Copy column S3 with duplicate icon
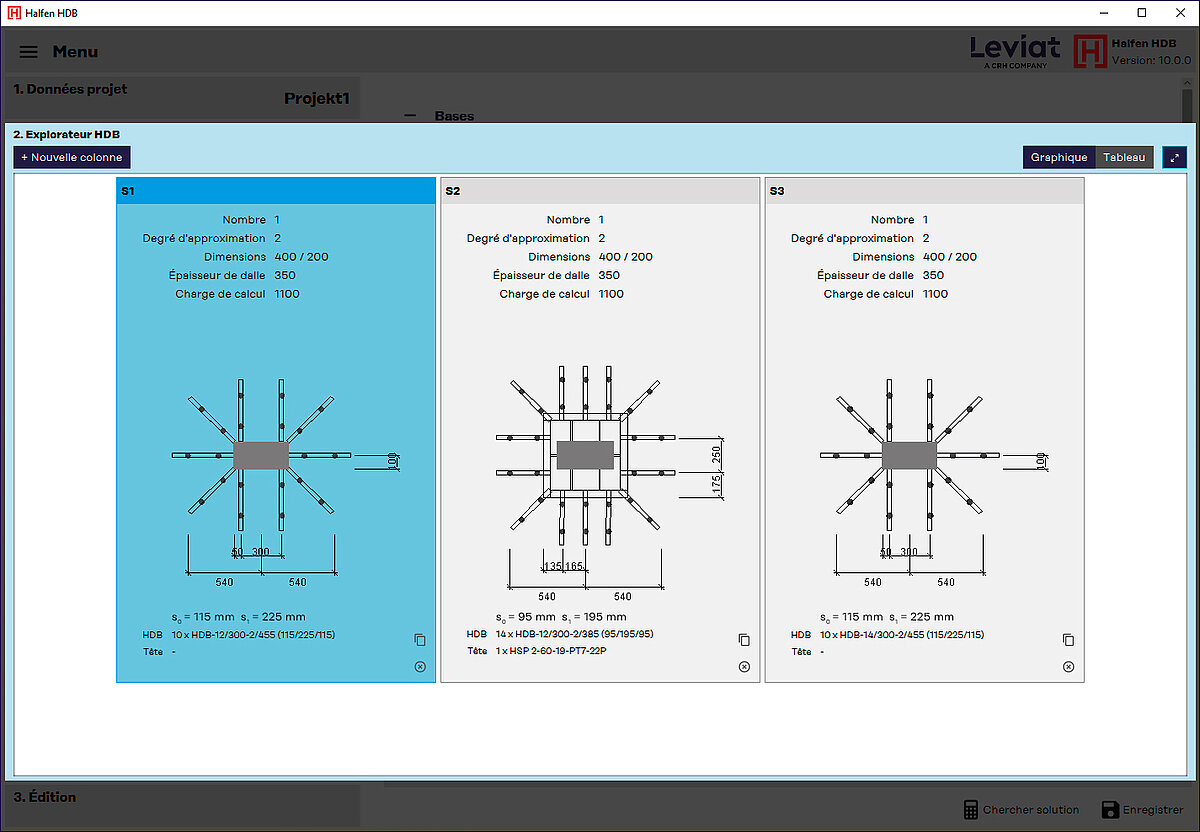Image resolution: width=1200 pixels, height=832 pixels. pos(1068,640)
